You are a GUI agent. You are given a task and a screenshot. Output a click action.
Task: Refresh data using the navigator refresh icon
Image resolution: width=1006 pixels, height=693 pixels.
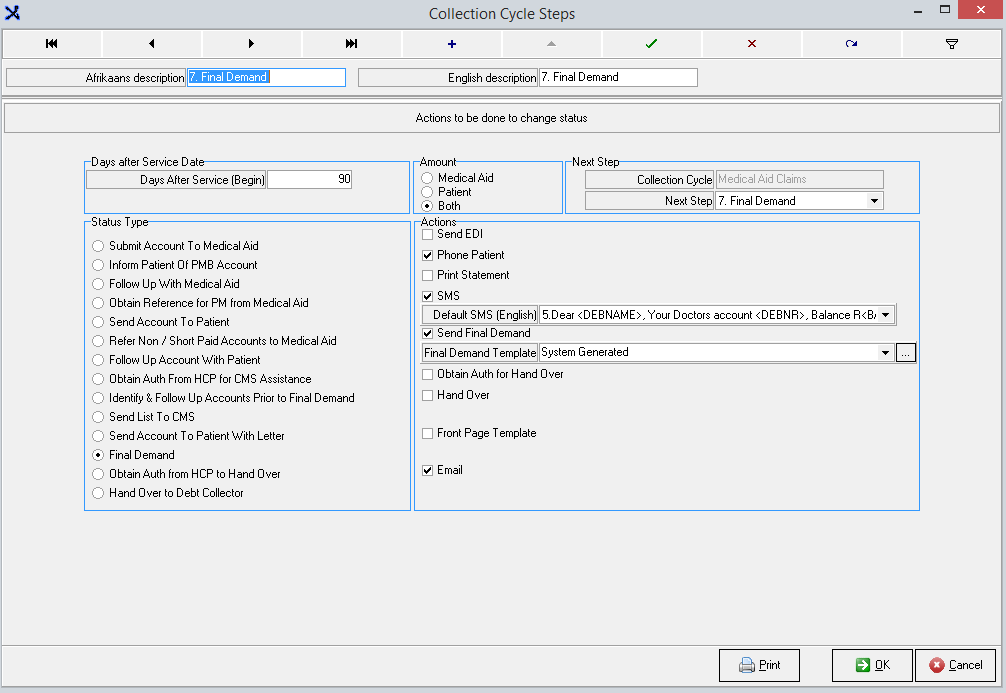[852, 44]
